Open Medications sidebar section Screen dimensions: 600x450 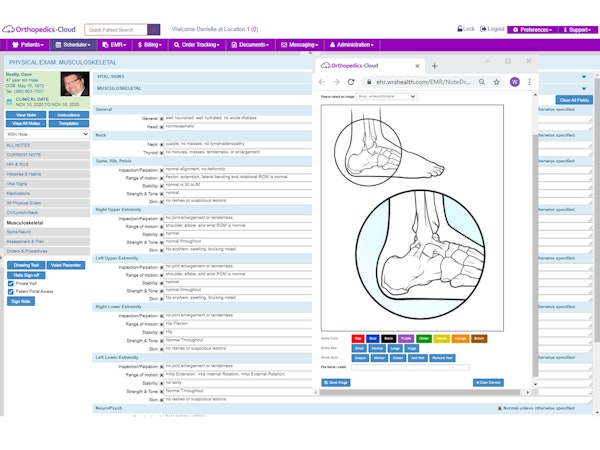47,194
